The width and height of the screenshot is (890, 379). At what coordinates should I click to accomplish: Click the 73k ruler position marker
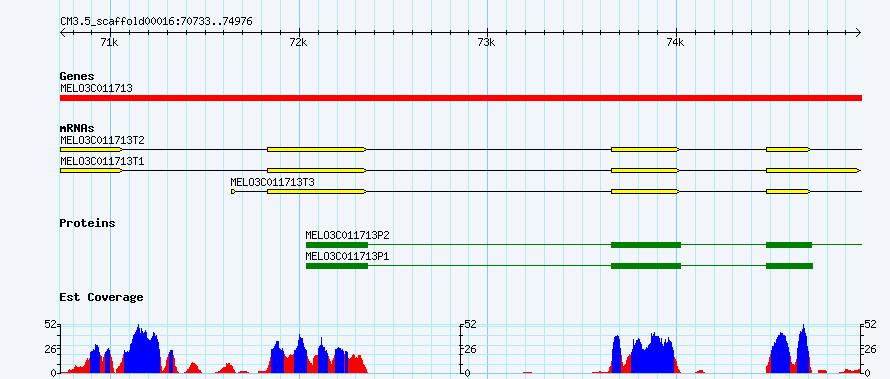tap(486, 42)
